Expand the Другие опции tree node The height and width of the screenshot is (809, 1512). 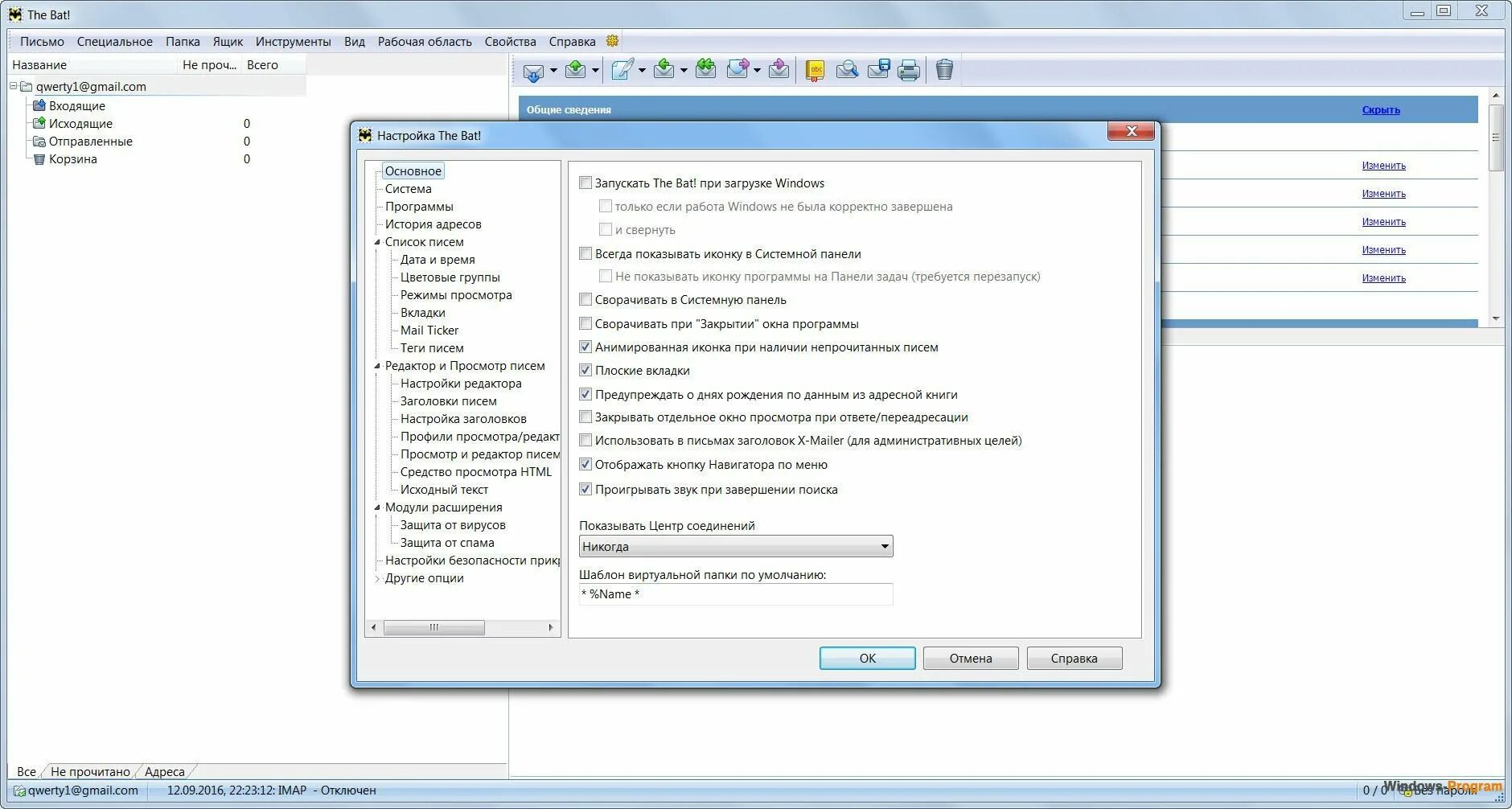[377, 578]
